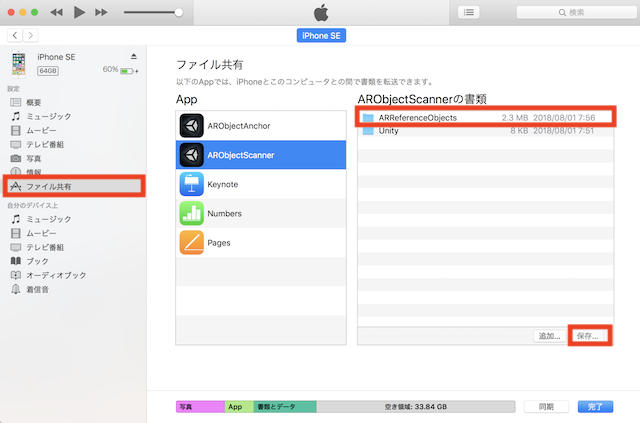640x423 pixels.
Task: Click the 同期 sync button
Action: [546, 407]
